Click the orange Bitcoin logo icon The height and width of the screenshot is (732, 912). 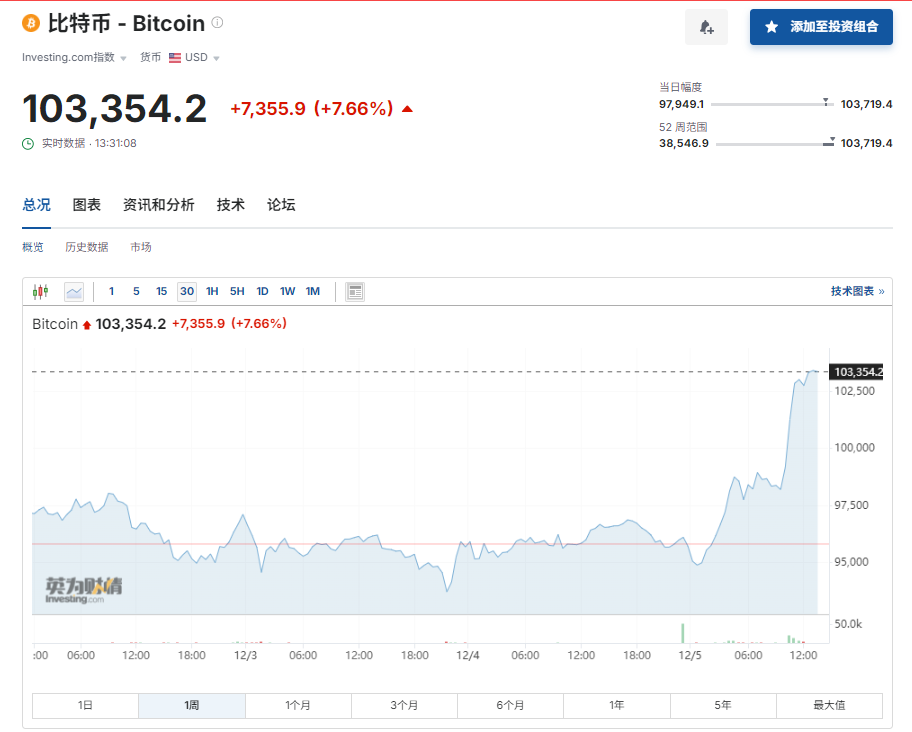[x=31, y=23]
